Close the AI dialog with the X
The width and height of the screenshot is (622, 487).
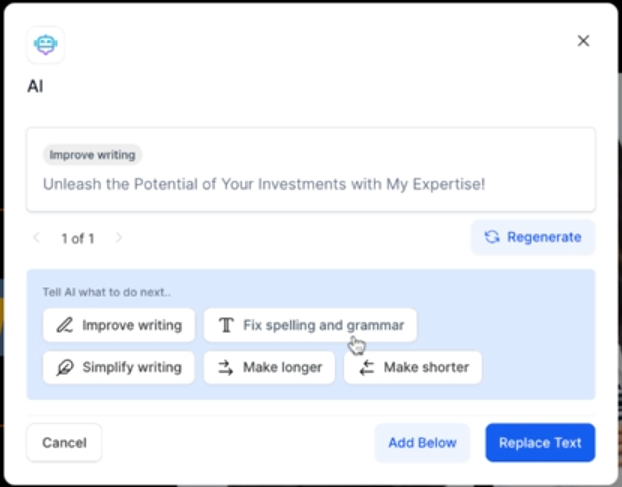click(x=584, y=41)
